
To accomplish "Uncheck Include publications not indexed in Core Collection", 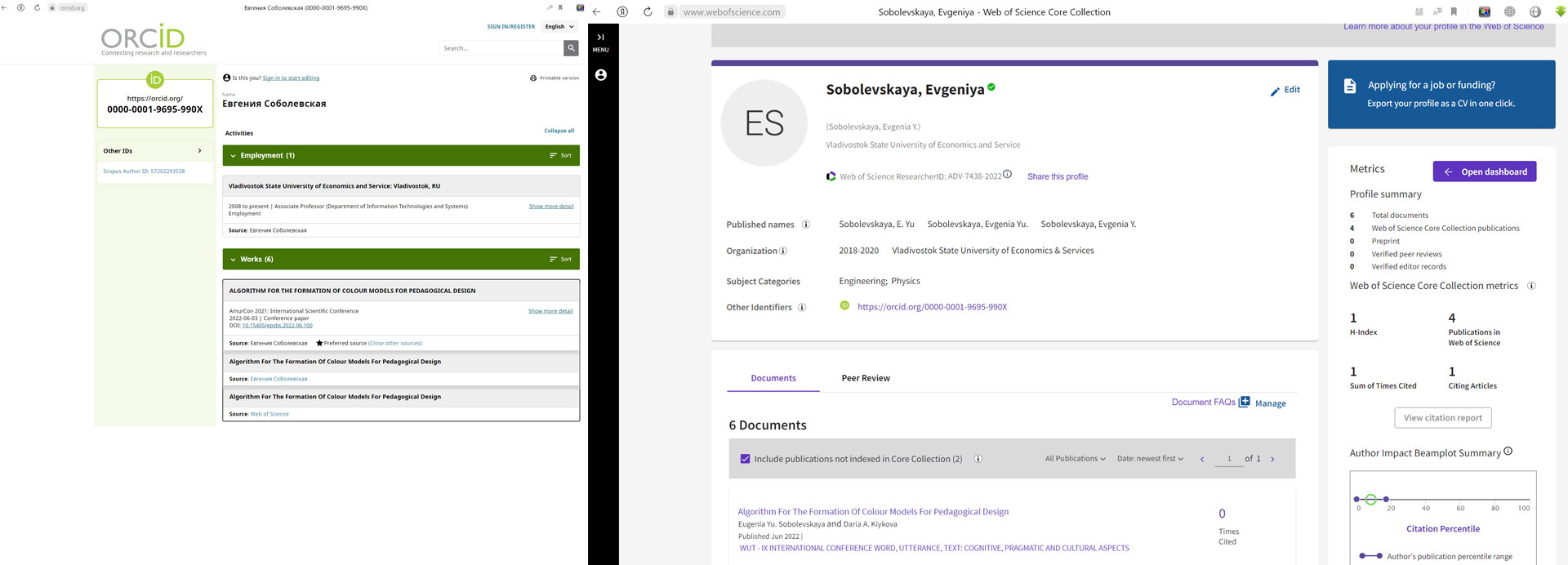I will (x=745, y=459).
